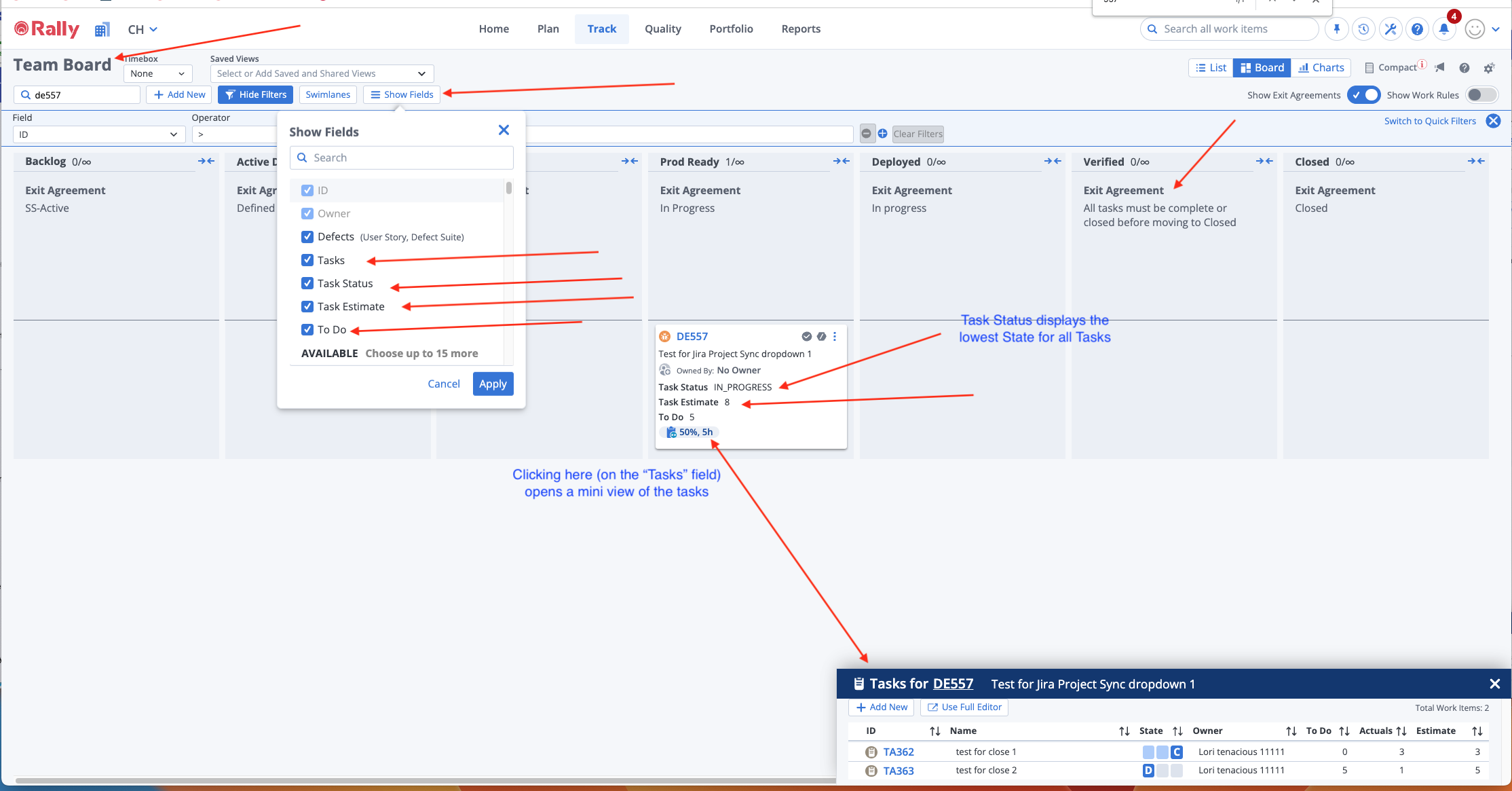Screen dimensions: 1512x791
Task: Switch to the Charts view tab
Action: 1321,68
